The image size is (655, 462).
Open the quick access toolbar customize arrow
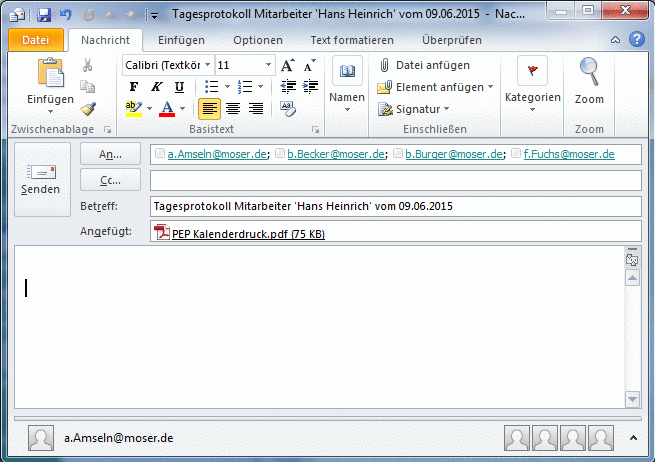154,16
